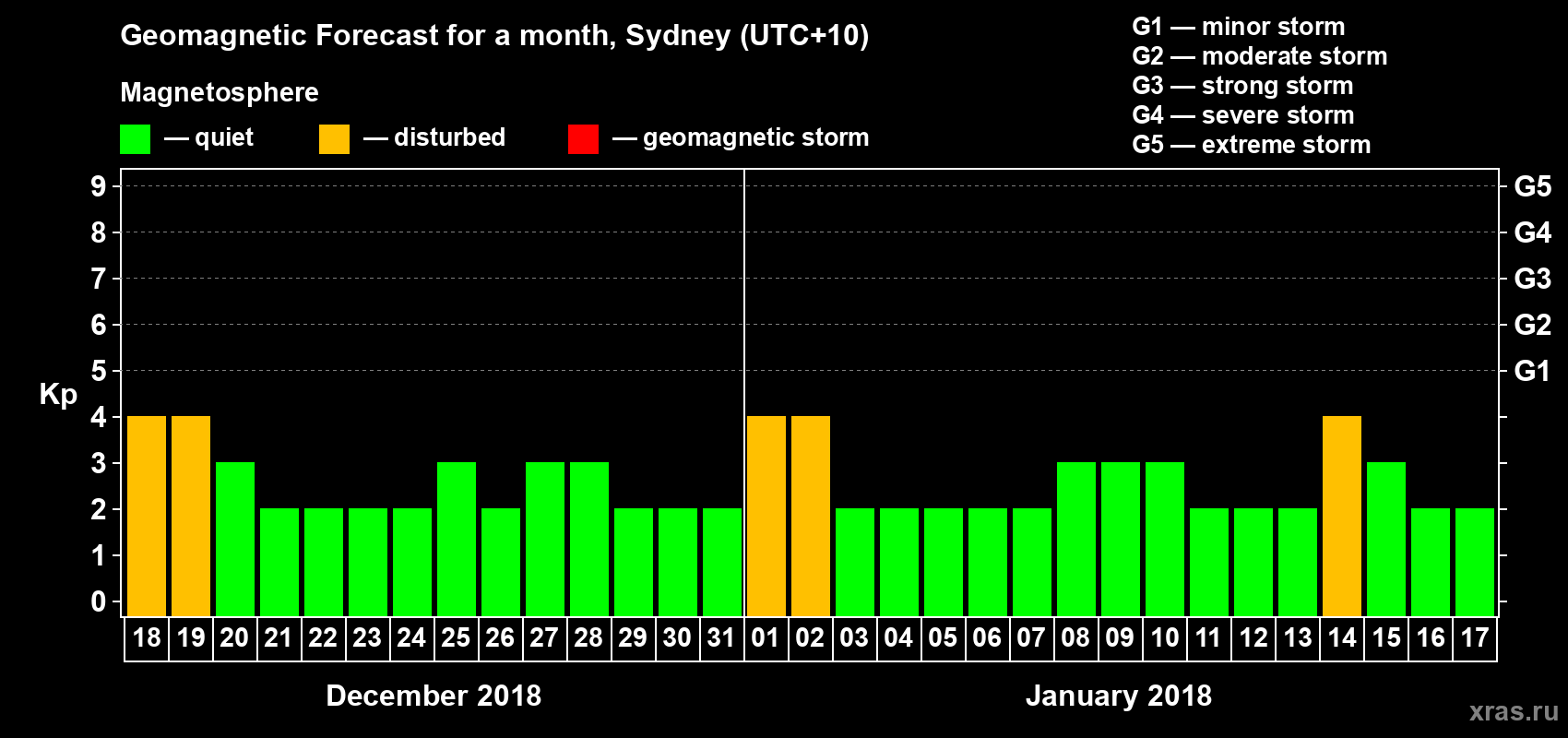Click the 'disturbed' legend label

click(449, 137)
